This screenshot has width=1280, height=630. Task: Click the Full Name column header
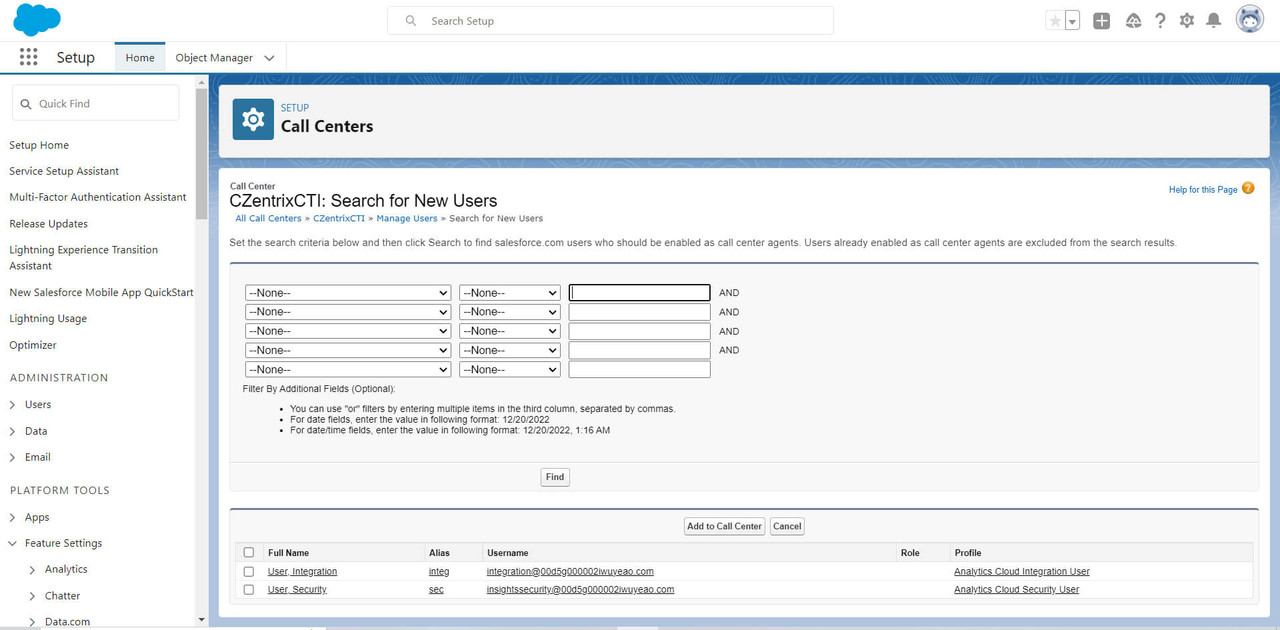[x=288, y=553]
